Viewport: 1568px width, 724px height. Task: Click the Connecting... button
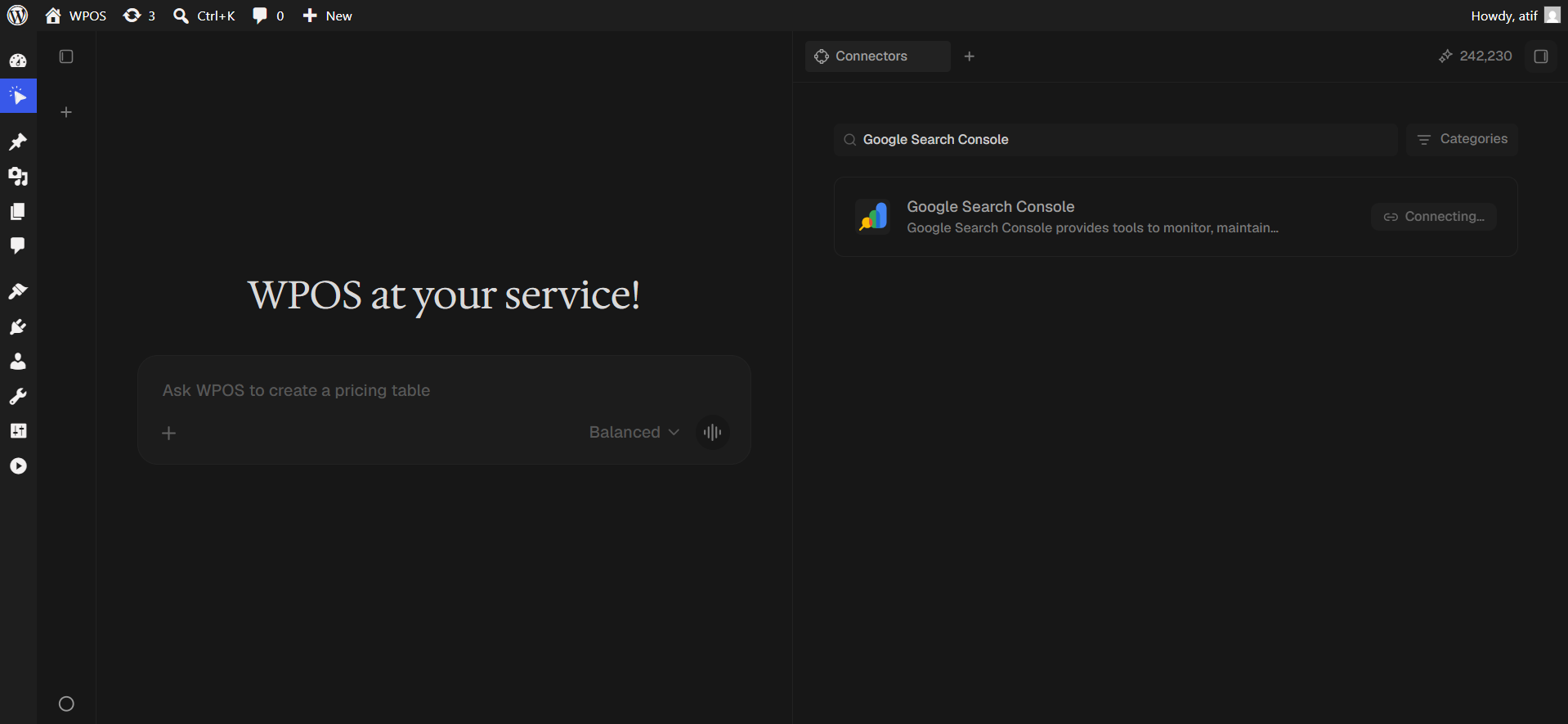(x=1434, y=217)
